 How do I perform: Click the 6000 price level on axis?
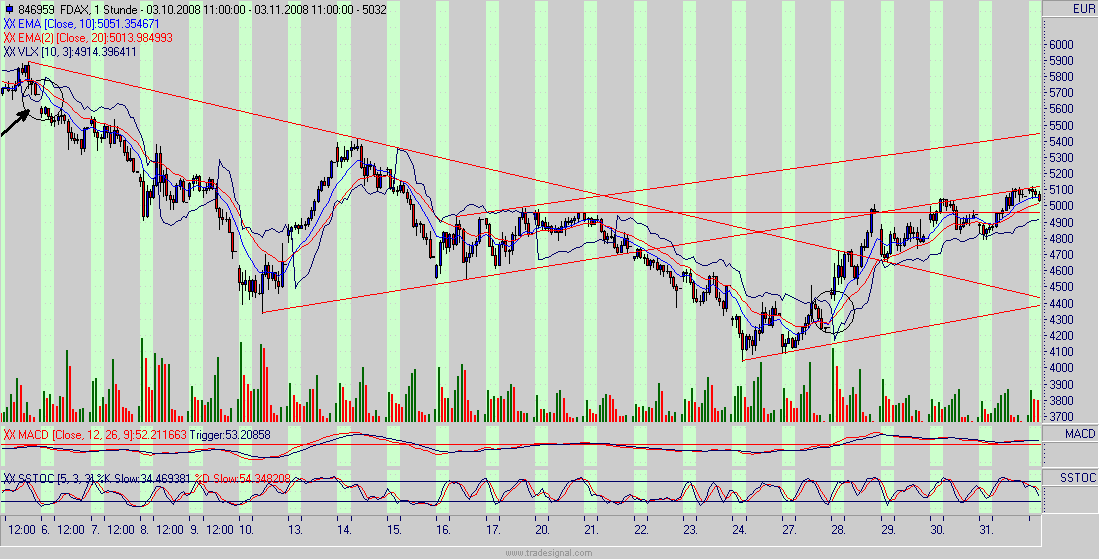click(x=1063, y=43)
